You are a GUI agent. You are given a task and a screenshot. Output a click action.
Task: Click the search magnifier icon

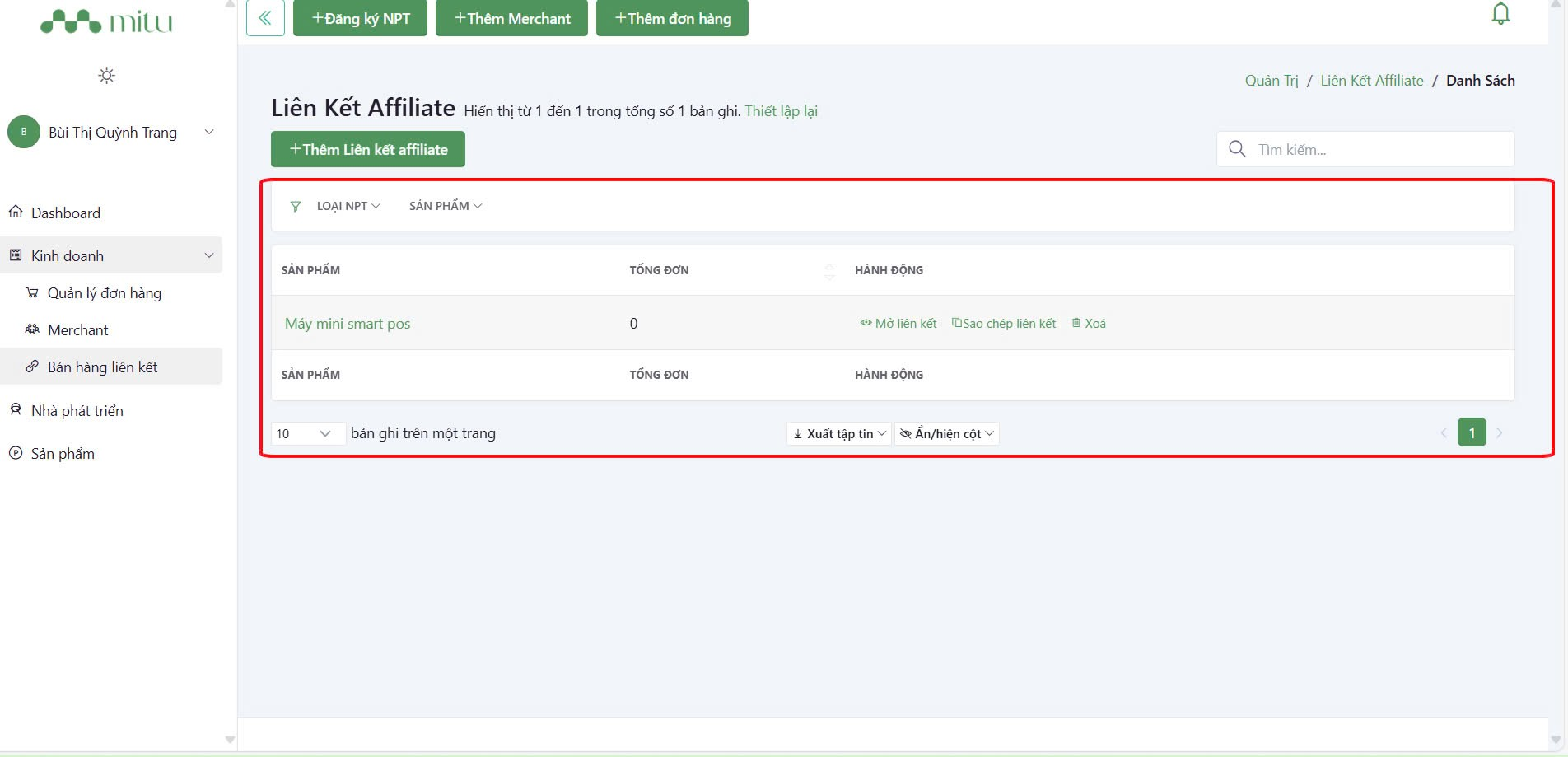(1237, 149)
